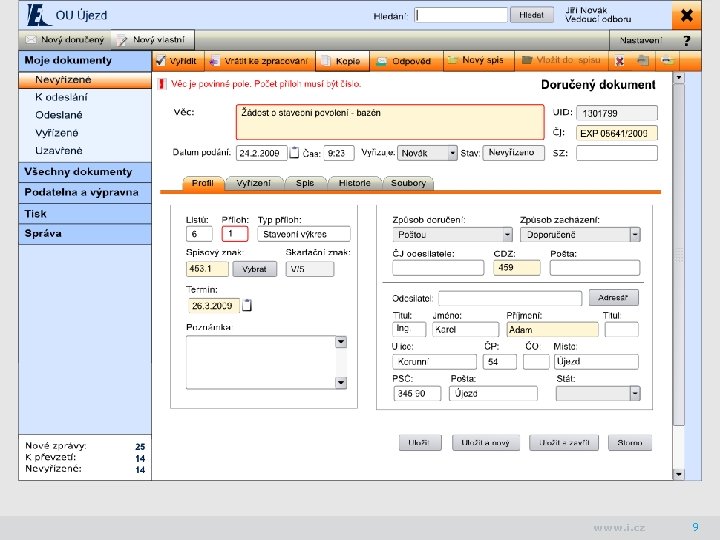The height and width of the screenshot is (540, 720).
Task: Click the Ulice field containing Korunní
Action: click(x=434, y=362)
